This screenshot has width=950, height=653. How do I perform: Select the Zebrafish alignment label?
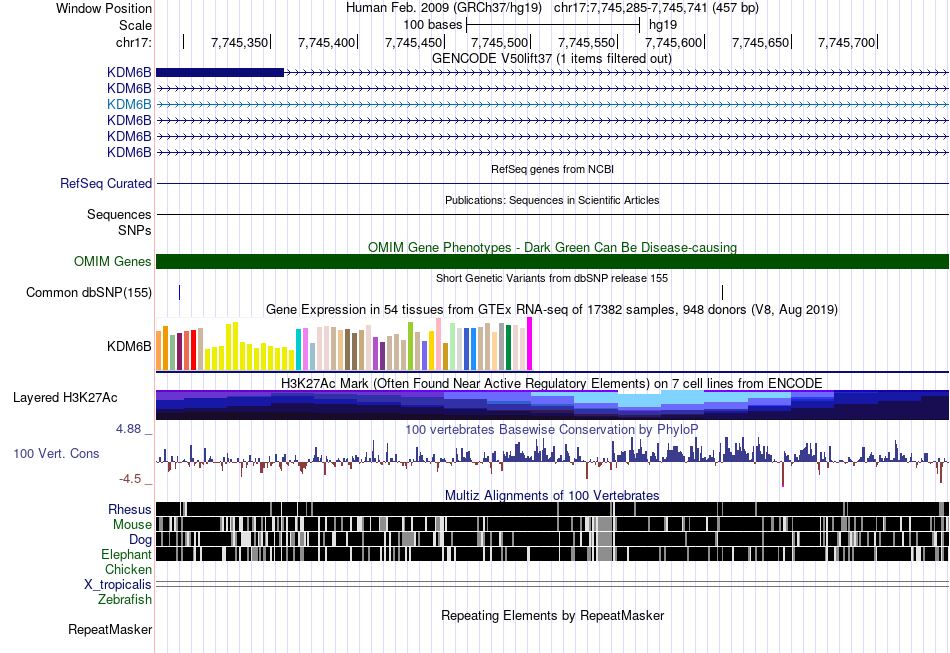pos(125,599)
